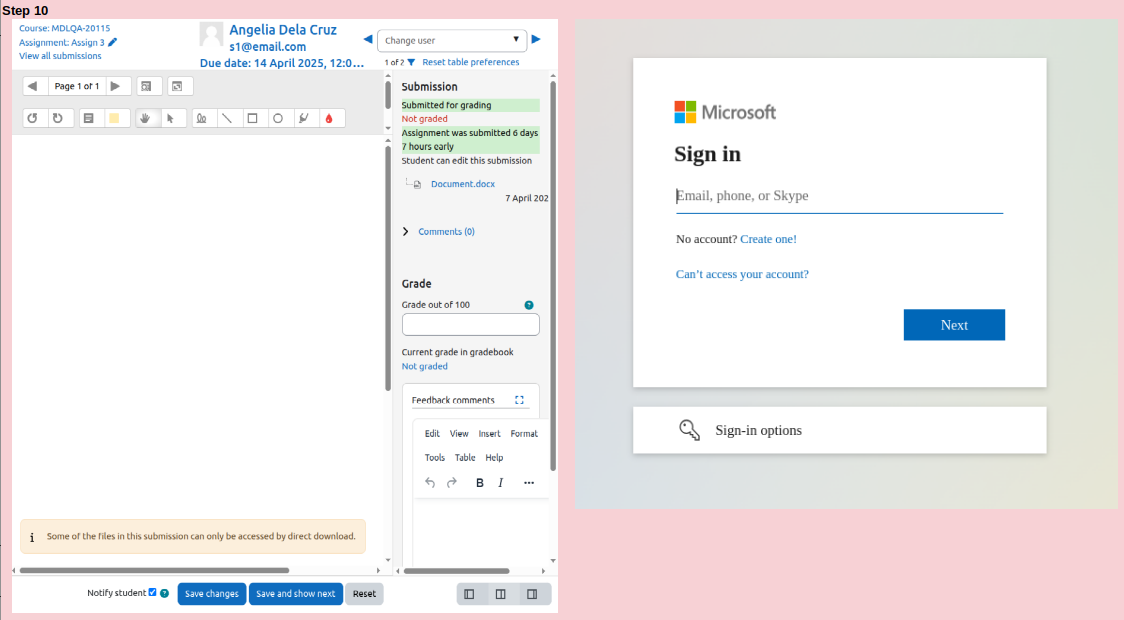
Task: Open search comments tool
Action: click(x=146, y=86)
